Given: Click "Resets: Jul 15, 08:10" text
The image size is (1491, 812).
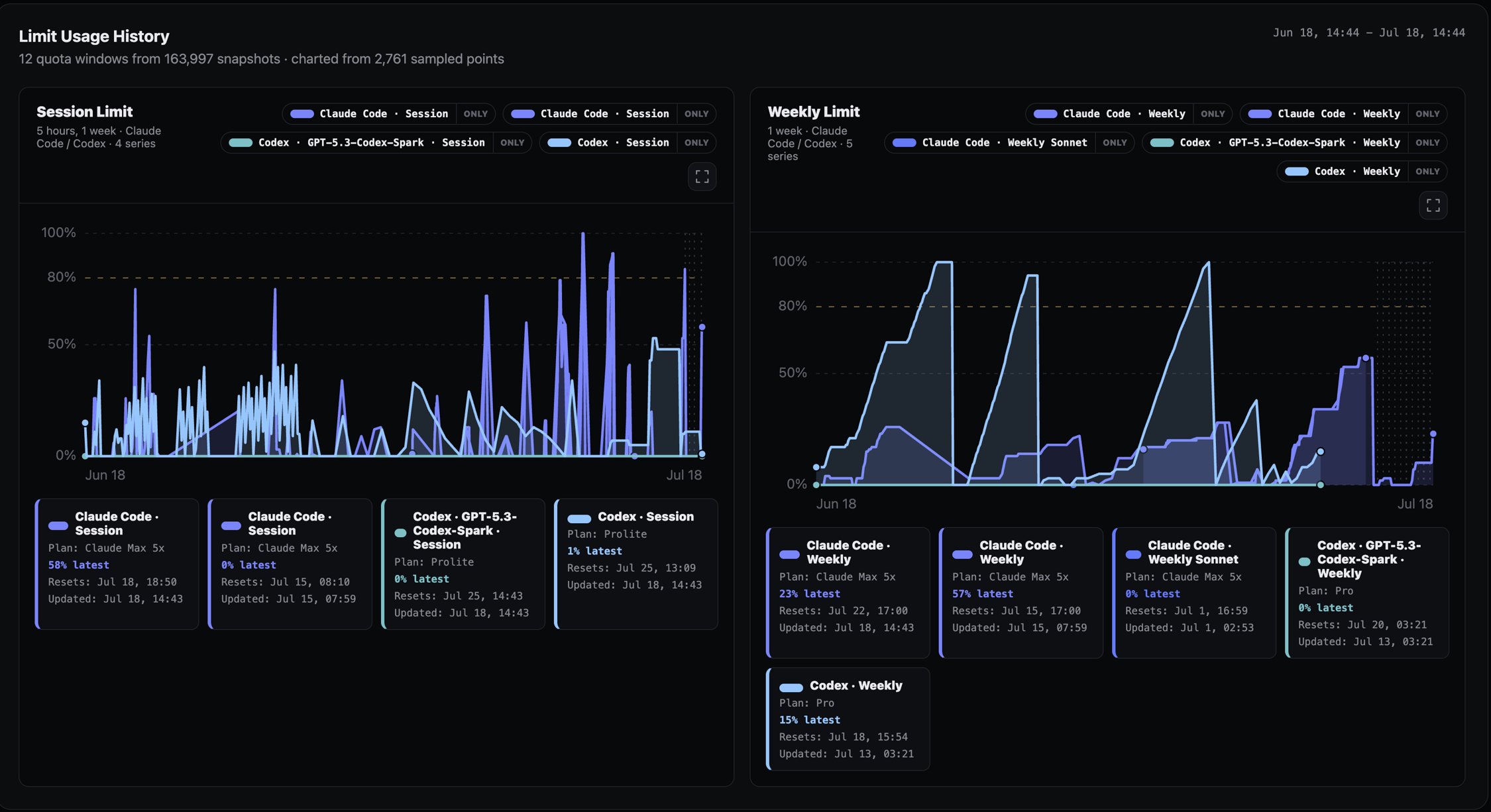Looking at the screenshot, I should 285,582.
